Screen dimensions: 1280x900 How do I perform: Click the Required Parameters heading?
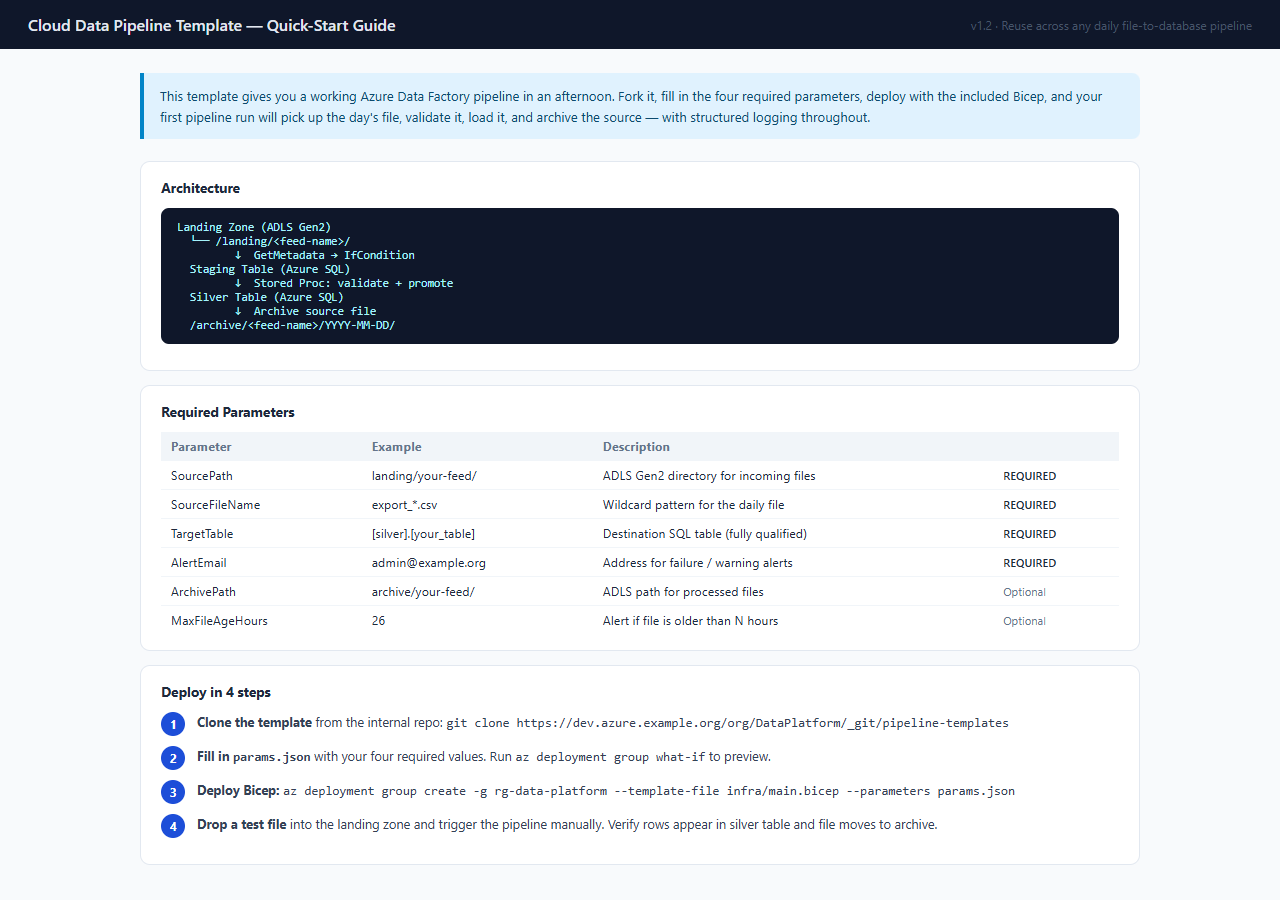(228, 412)
